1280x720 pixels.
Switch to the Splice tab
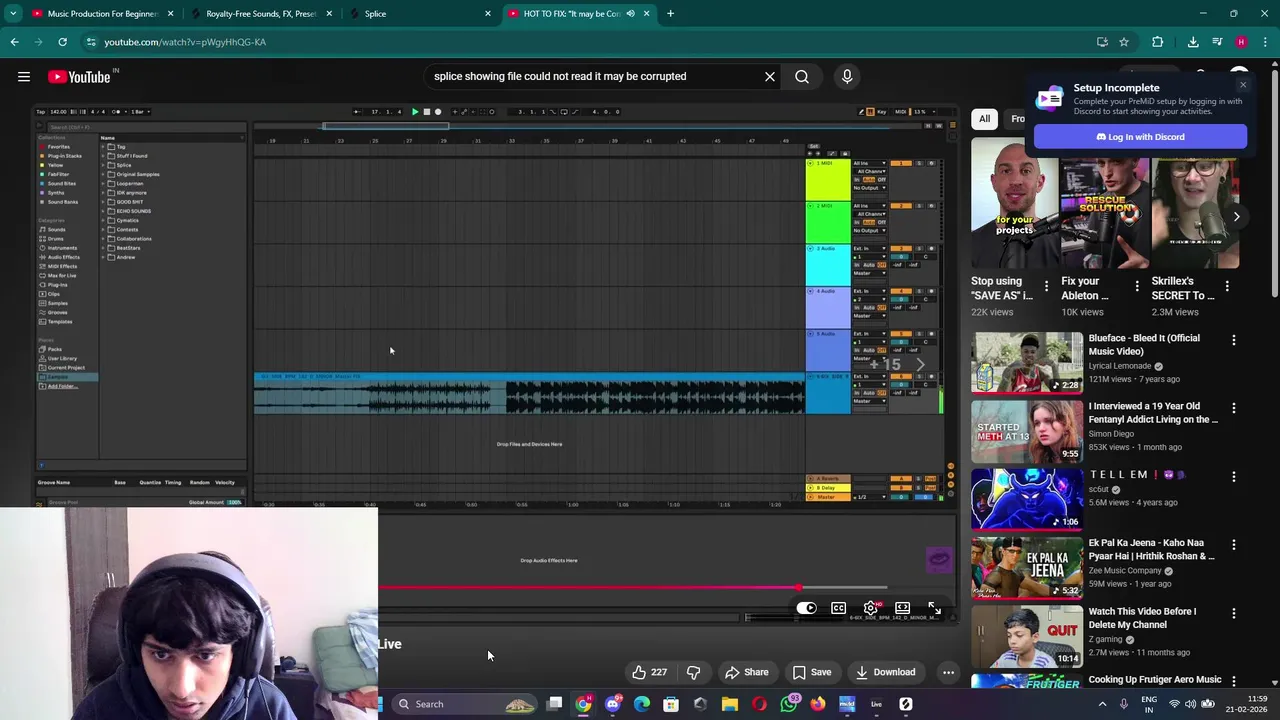coord(420,14)
